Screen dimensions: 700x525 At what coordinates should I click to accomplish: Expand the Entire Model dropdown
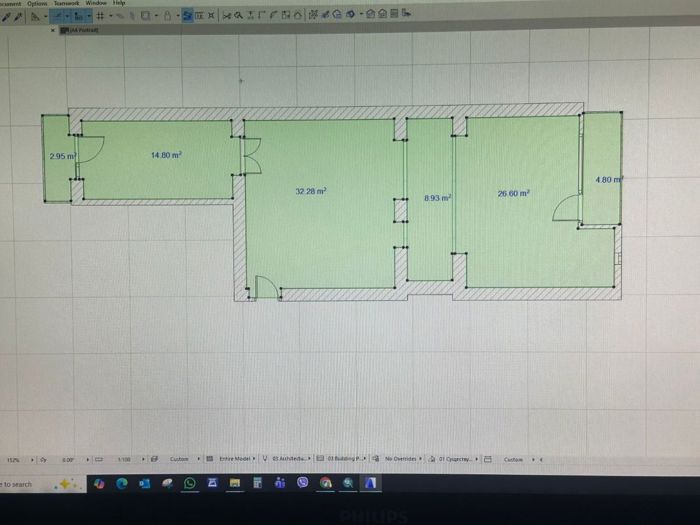(x=235, y=458)
